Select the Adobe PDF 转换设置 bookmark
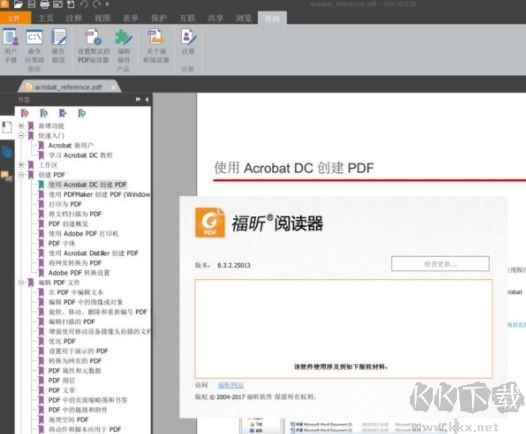Image resolution: width=526 pixels, height=434 pixels. 79,273
